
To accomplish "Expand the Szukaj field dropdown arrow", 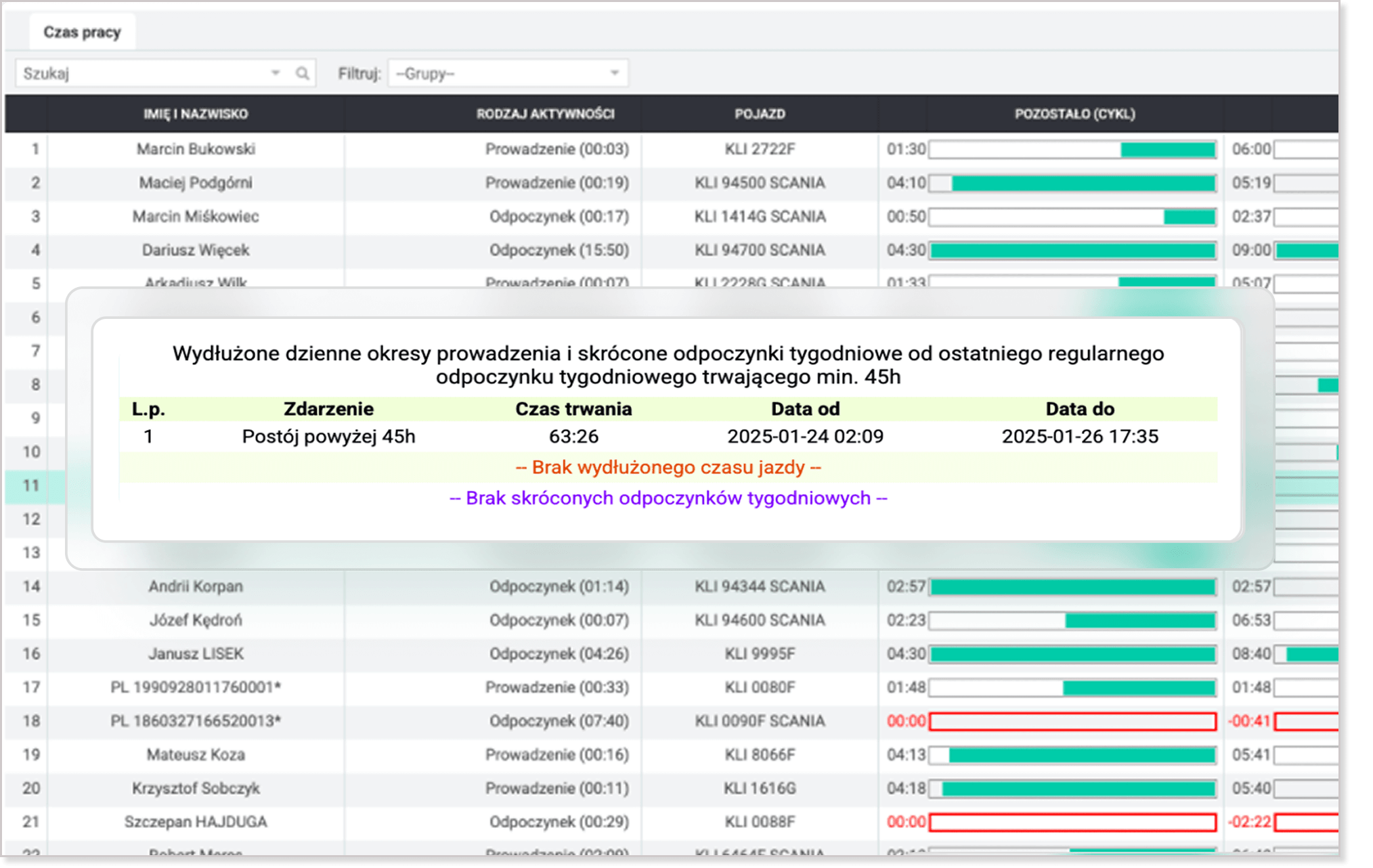I will [x=276, y=73].
